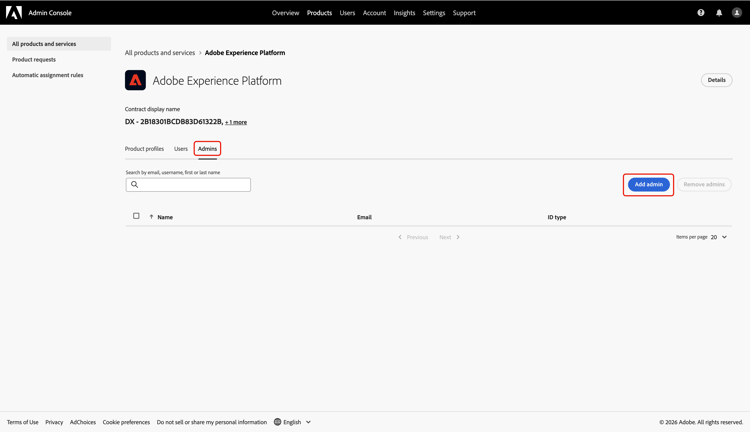Click the All products and services breadcrumb
The image size is (750, 432).
click(160, 53)
